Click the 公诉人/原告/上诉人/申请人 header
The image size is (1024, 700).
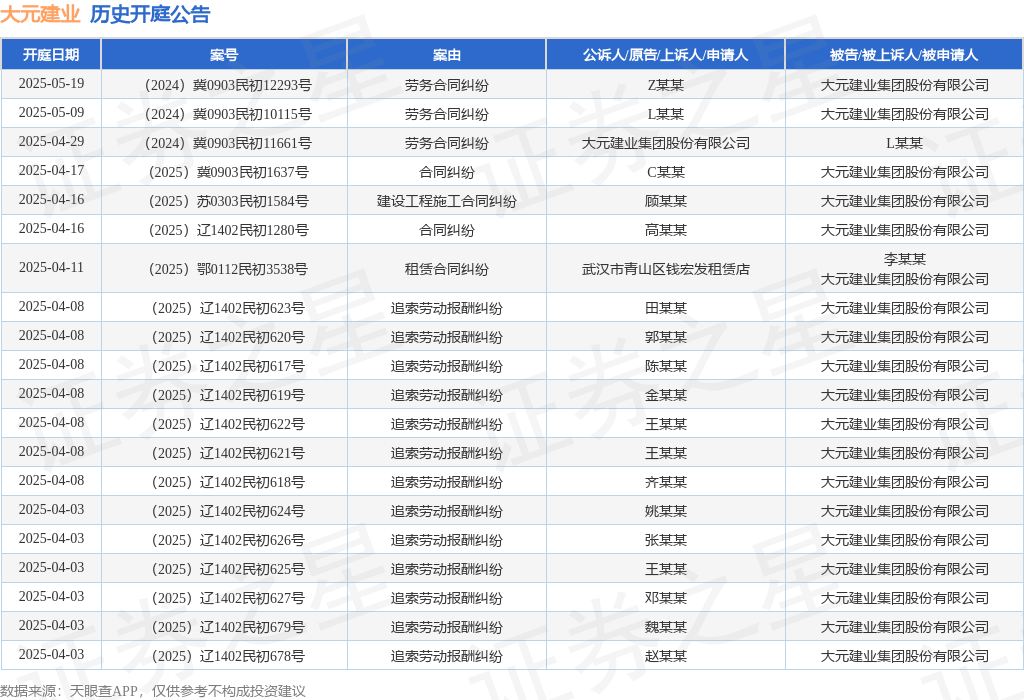click(x=665, y=55)
